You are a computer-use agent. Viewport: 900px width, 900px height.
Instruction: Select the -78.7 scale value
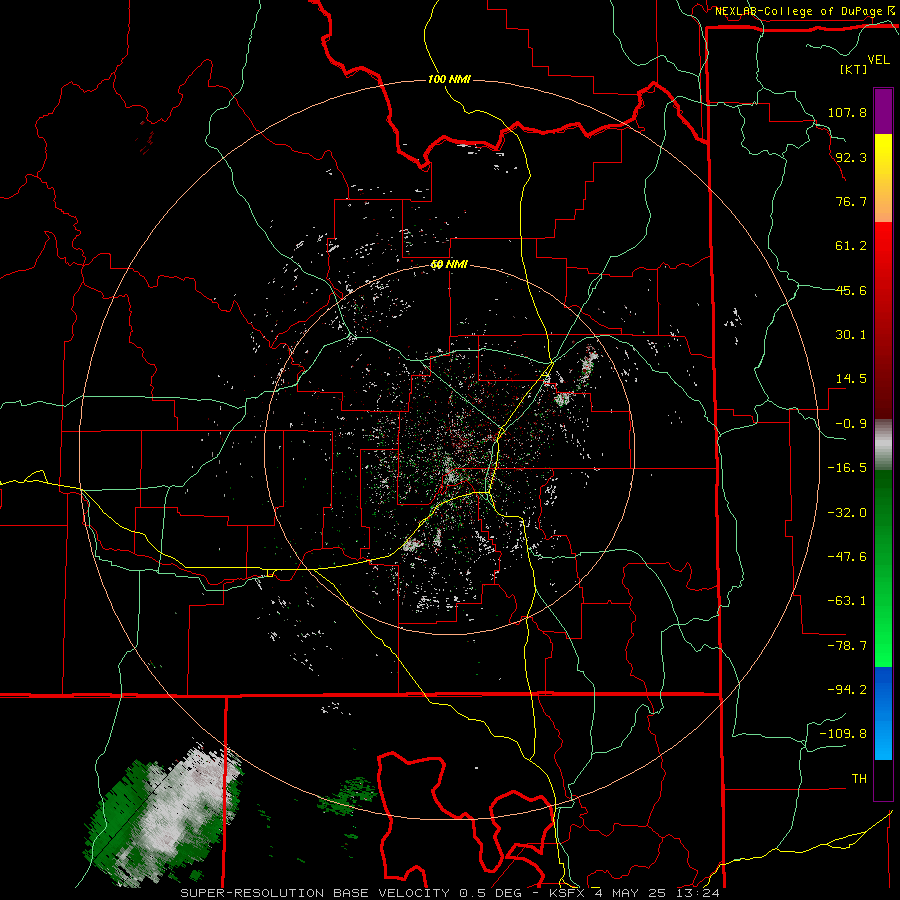[847, 646]
